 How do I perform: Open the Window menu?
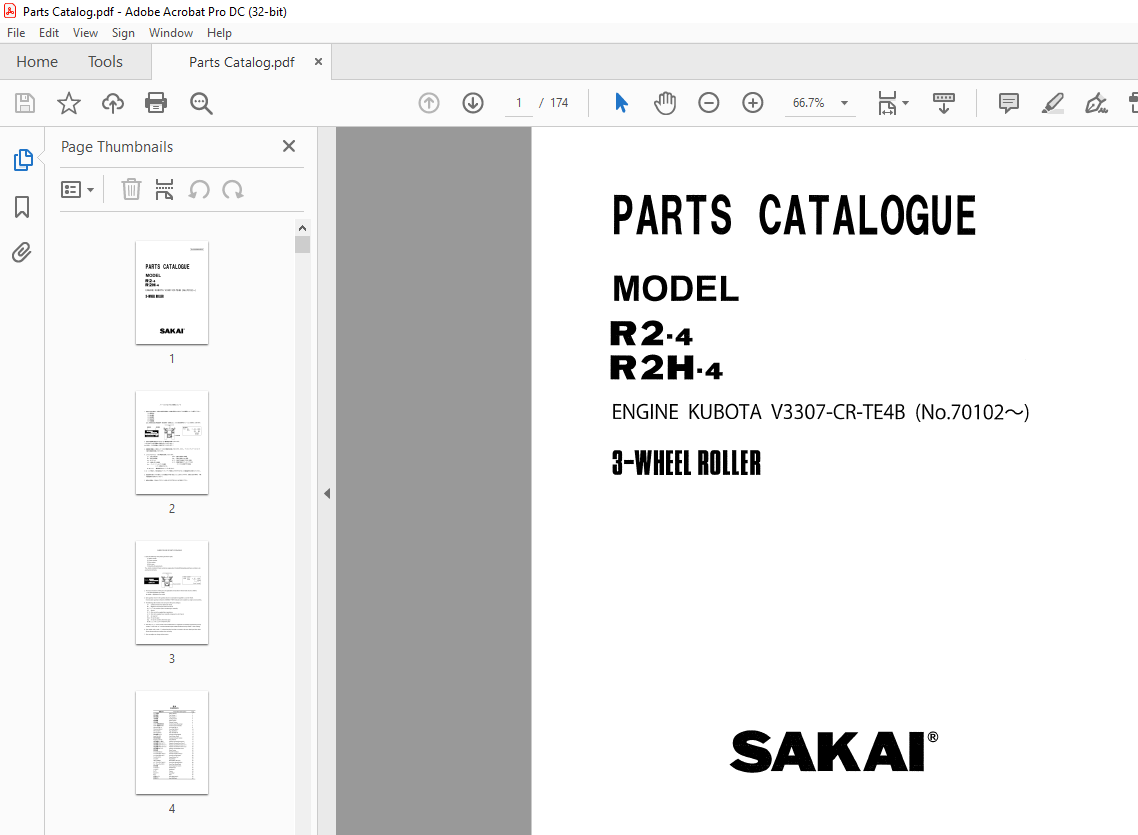[x=171, y=33]
